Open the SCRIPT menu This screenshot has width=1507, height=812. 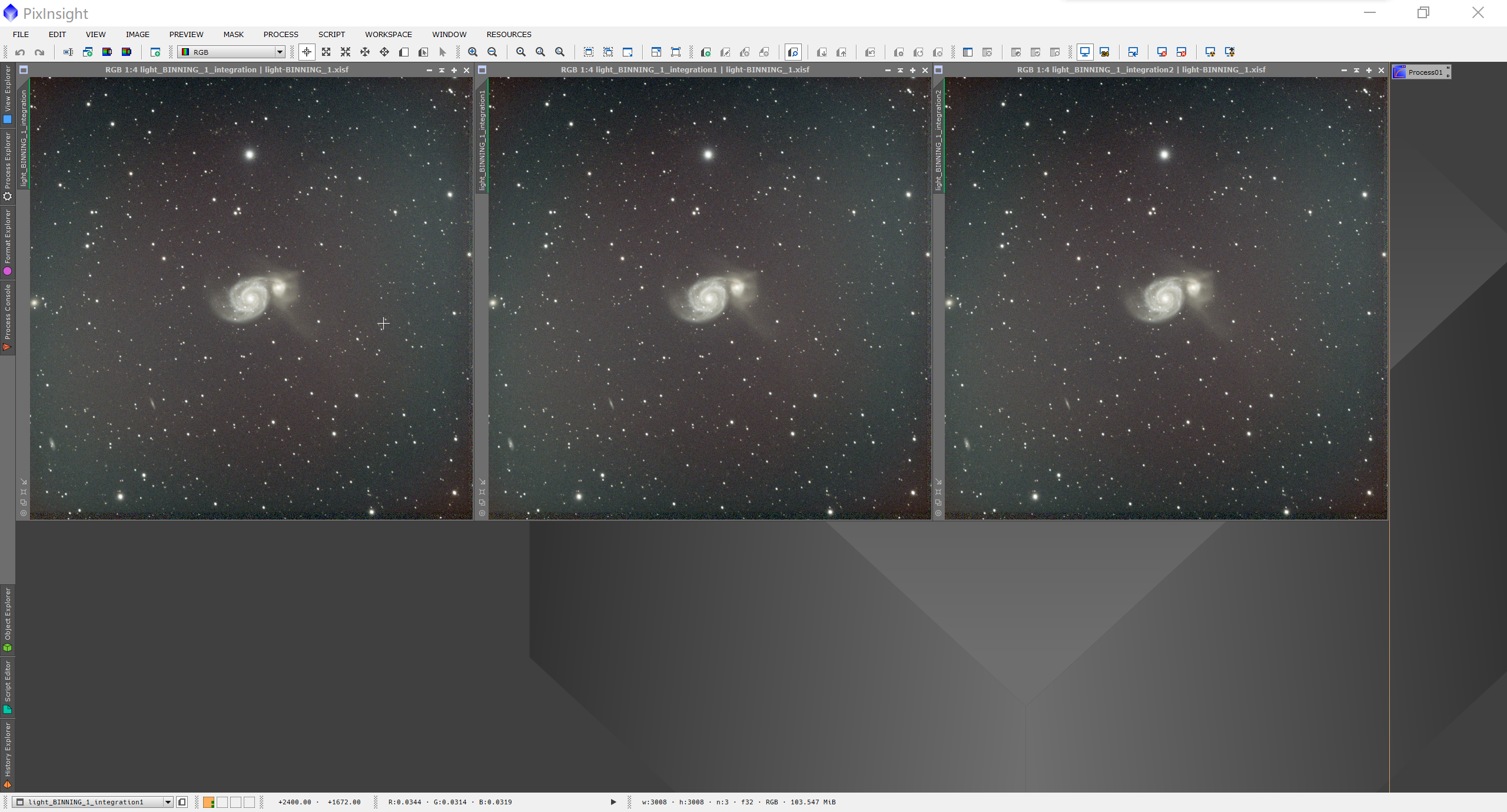(x=331, y=35)
